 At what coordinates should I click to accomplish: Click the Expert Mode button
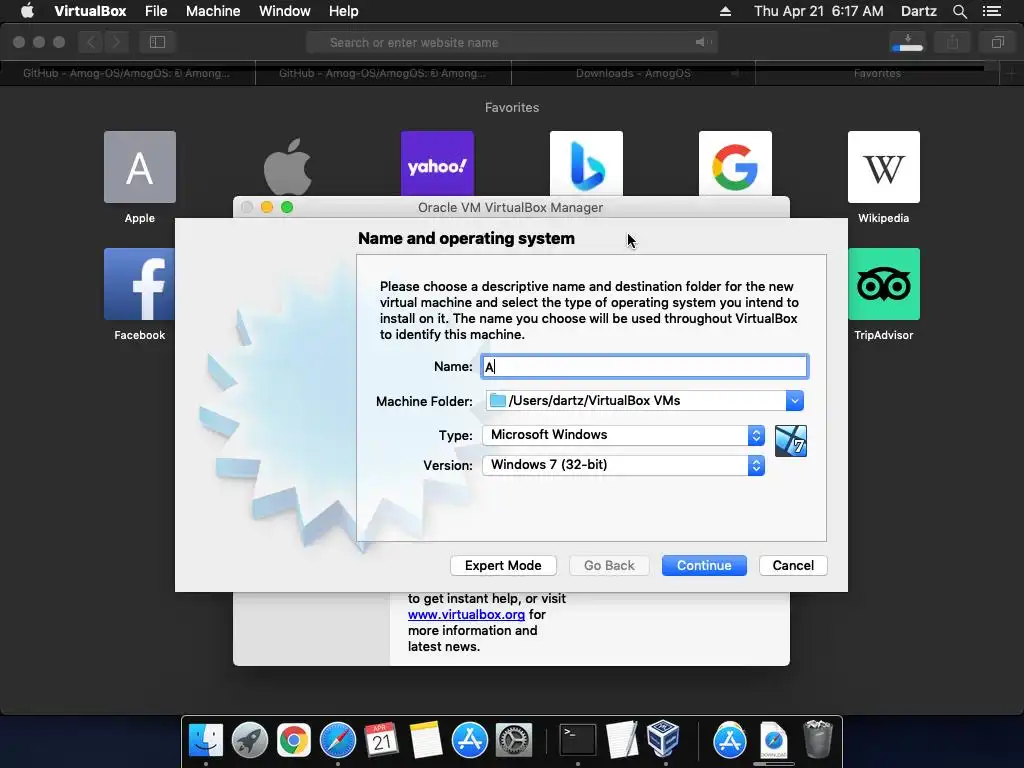coord(503,566)
